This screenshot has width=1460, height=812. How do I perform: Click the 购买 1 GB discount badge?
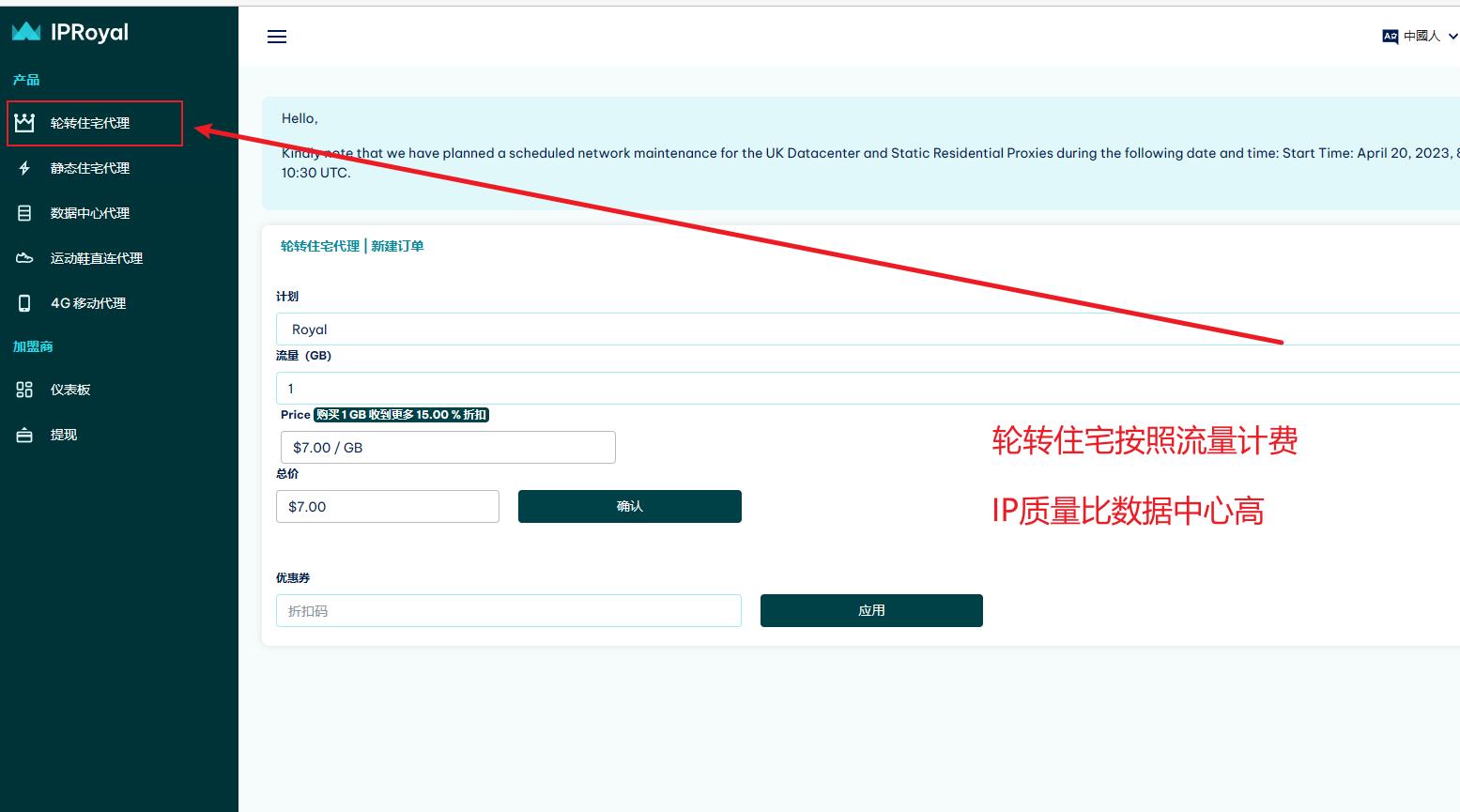tap(401, 415)
